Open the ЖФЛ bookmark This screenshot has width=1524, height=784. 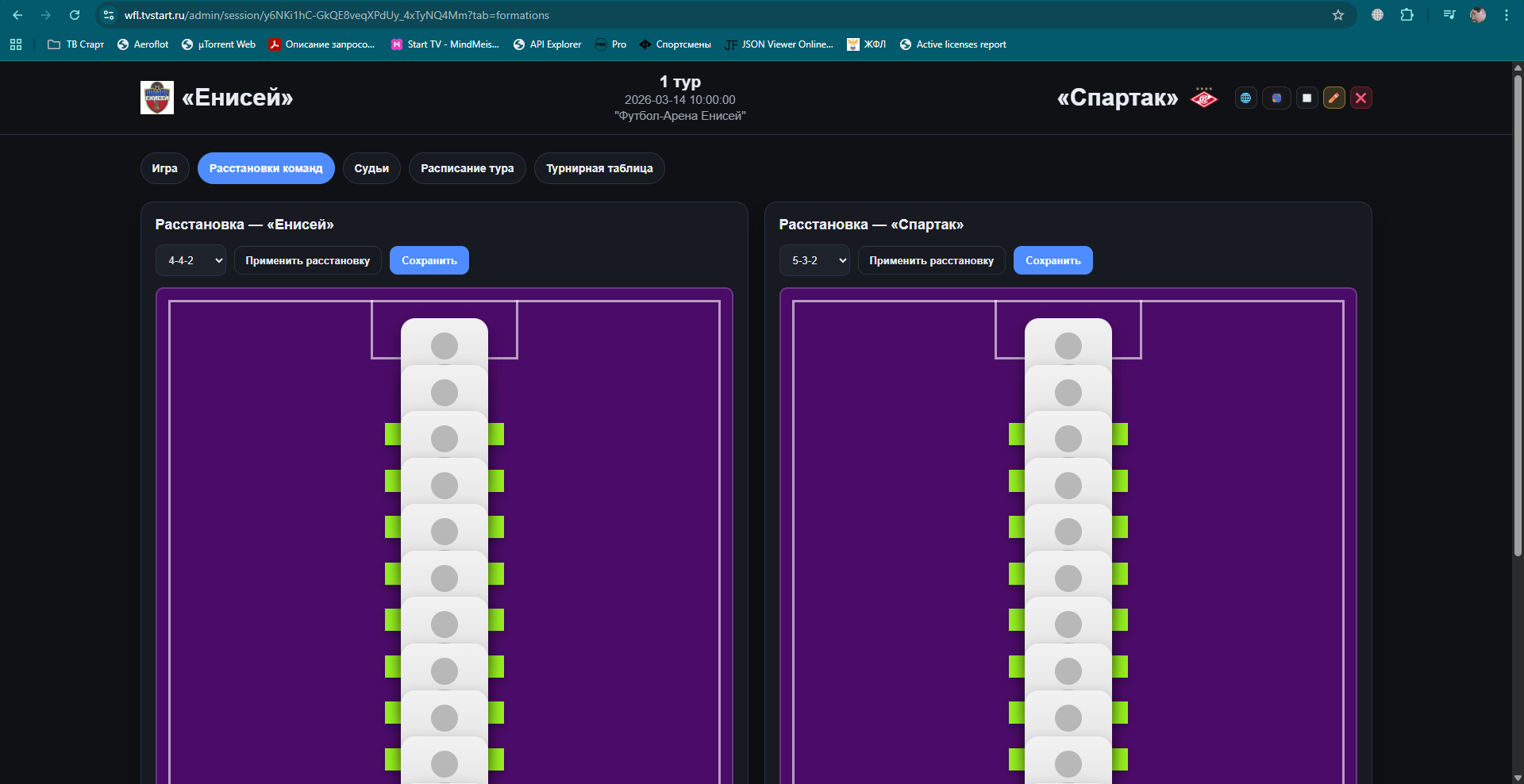(x=867, y=44)
